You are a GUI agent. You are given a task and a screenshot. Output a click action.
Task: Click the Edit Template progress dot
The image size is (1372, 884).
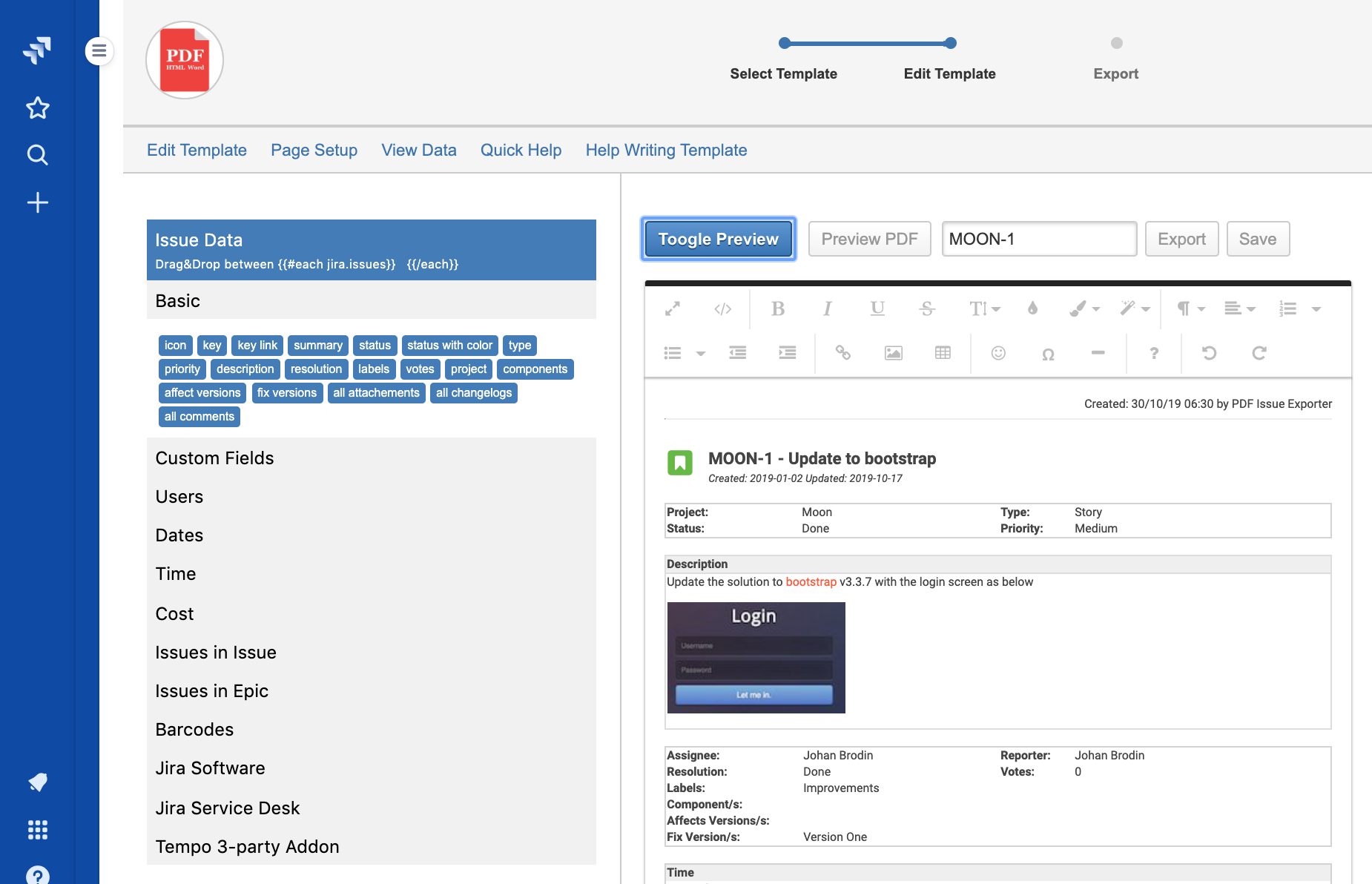pyautogui.click(x=950, y=43)
